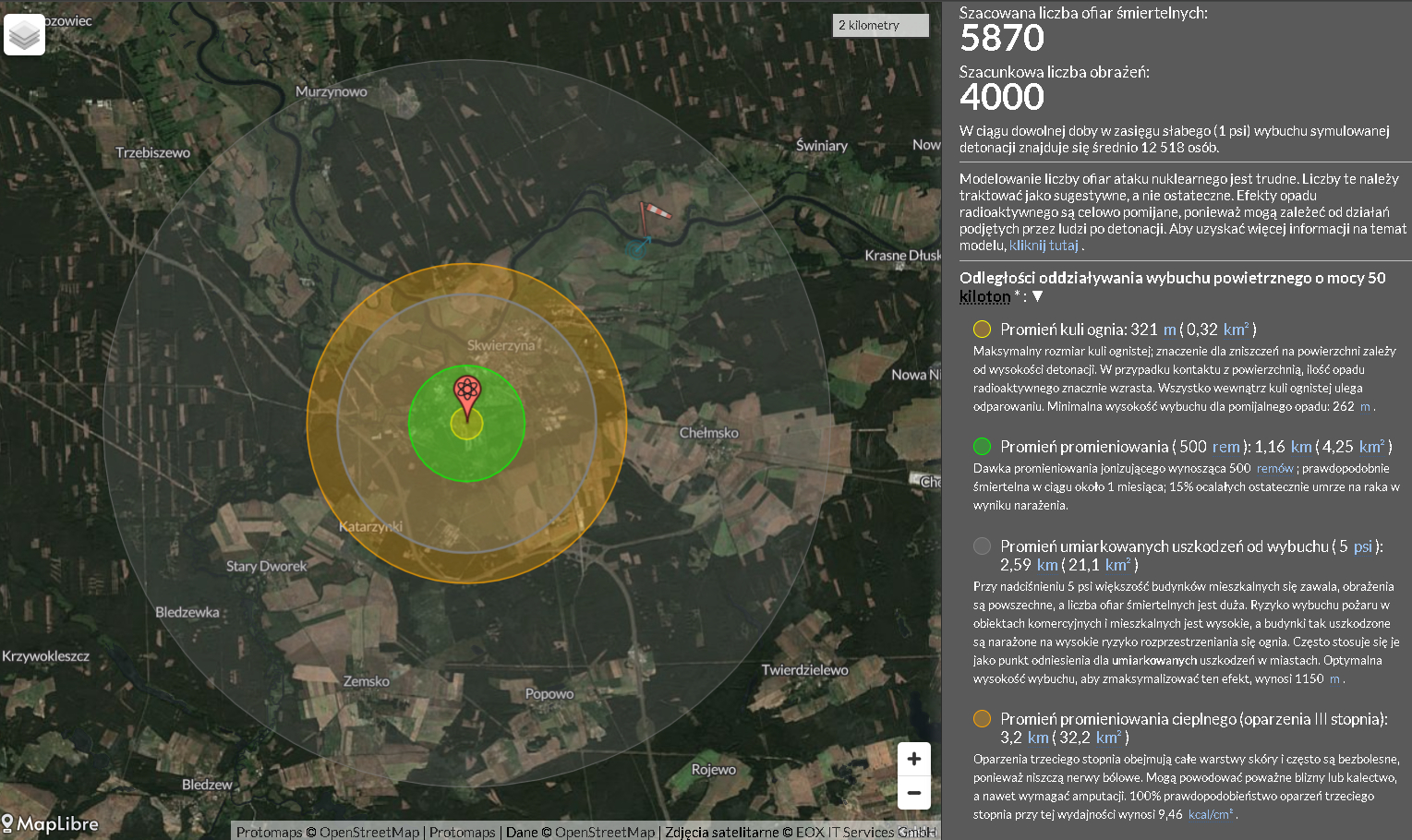Click the orange thermal radiation circle icon
The height and width of the screenshot is (840, 1412).
982,719
